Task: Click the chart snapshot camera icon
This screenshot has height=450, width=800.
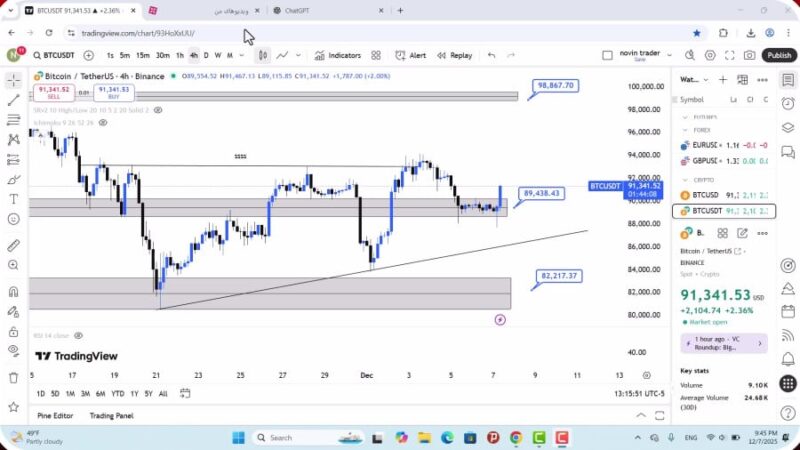Action: 750,56
